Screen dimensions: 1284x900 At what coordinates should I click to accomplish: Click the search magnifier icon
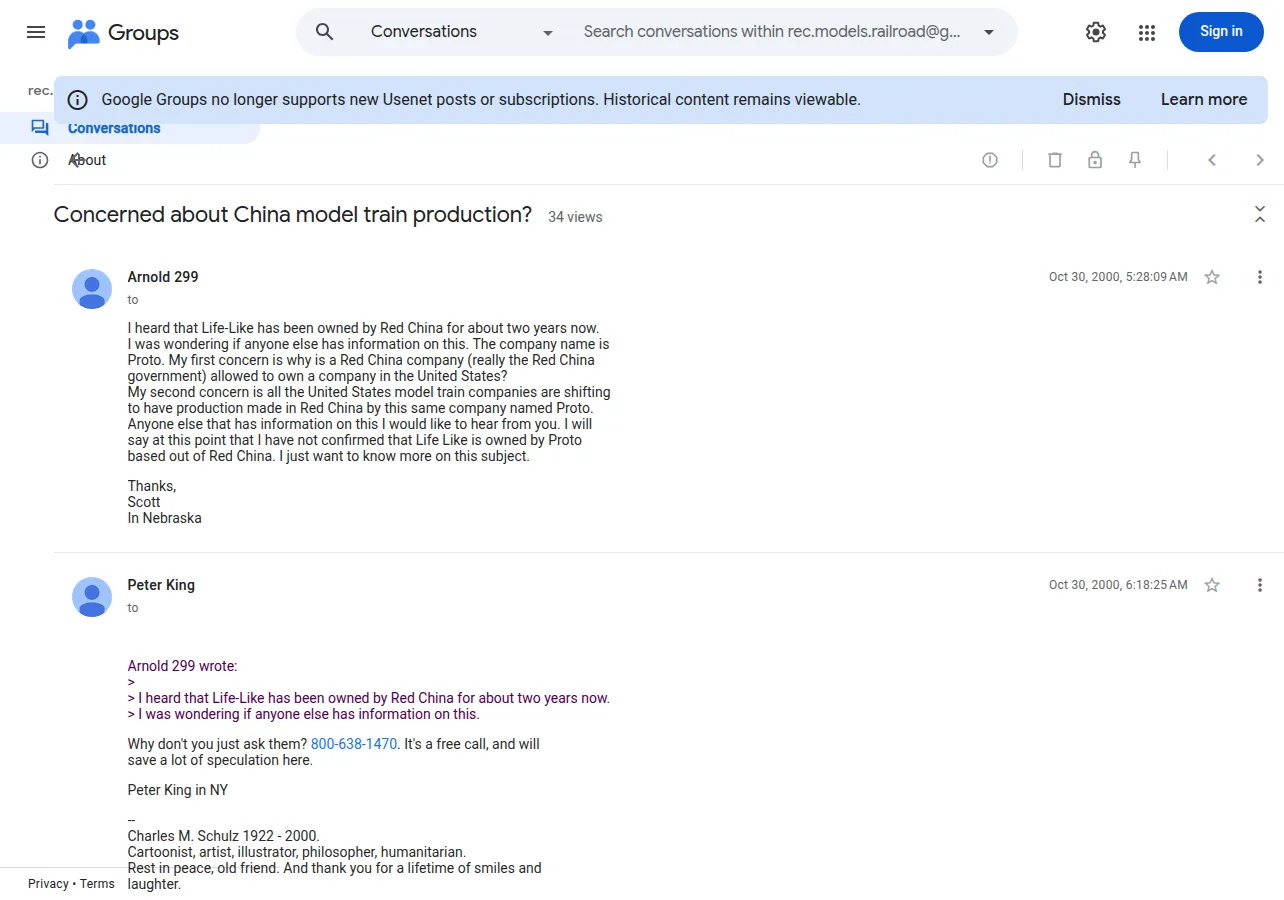click(x=324, y=32)
